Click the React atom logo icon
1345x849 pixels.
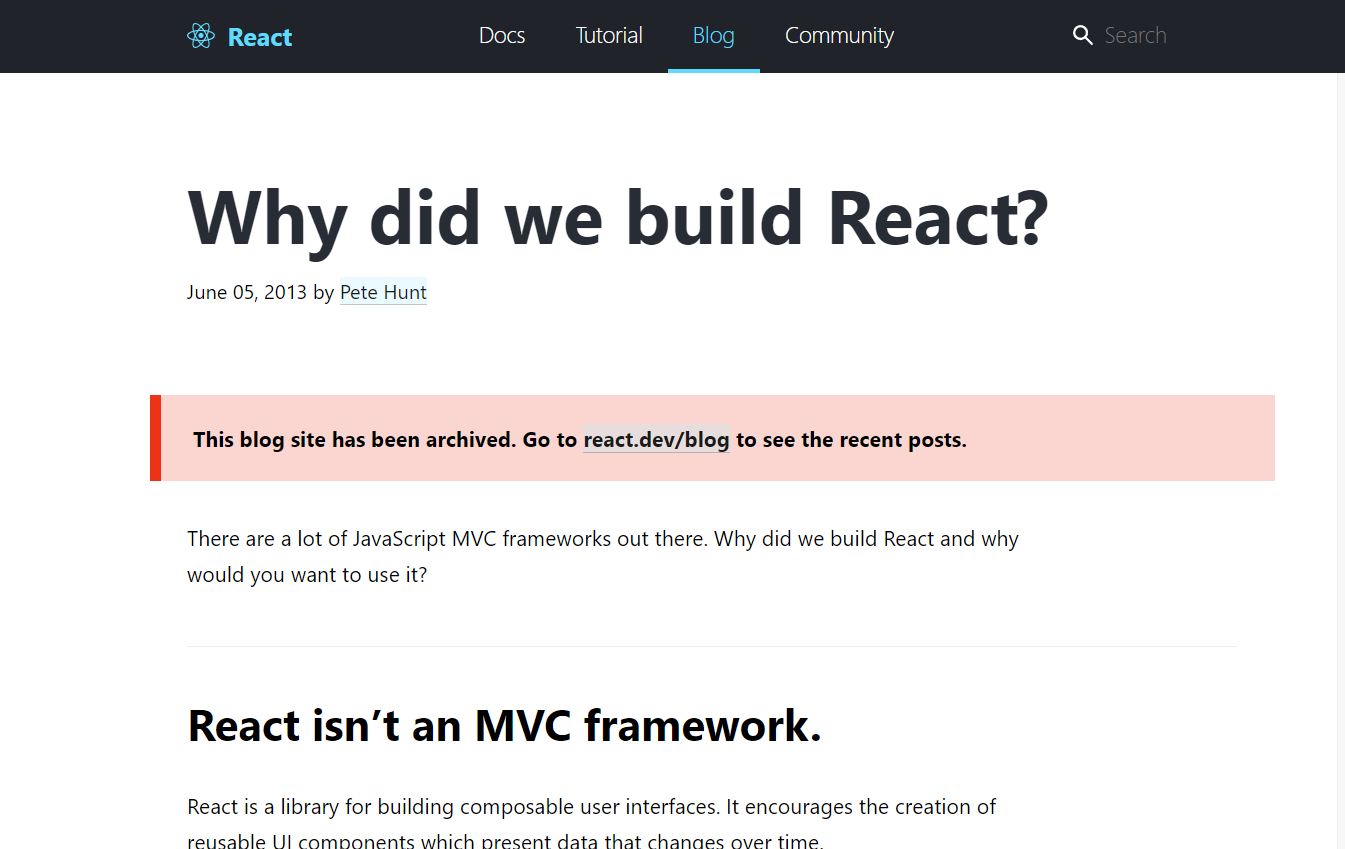(x=201, y=36)
